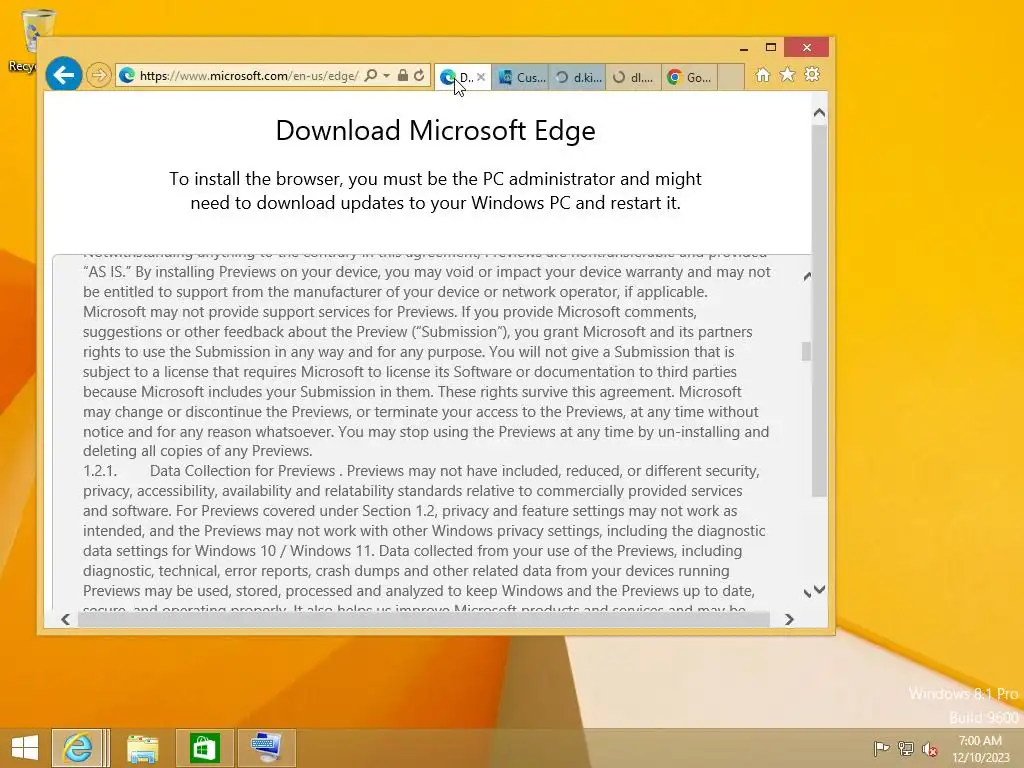Click the security lock icon
This screenshot has width=1024, height=768.
pos(403,76)
